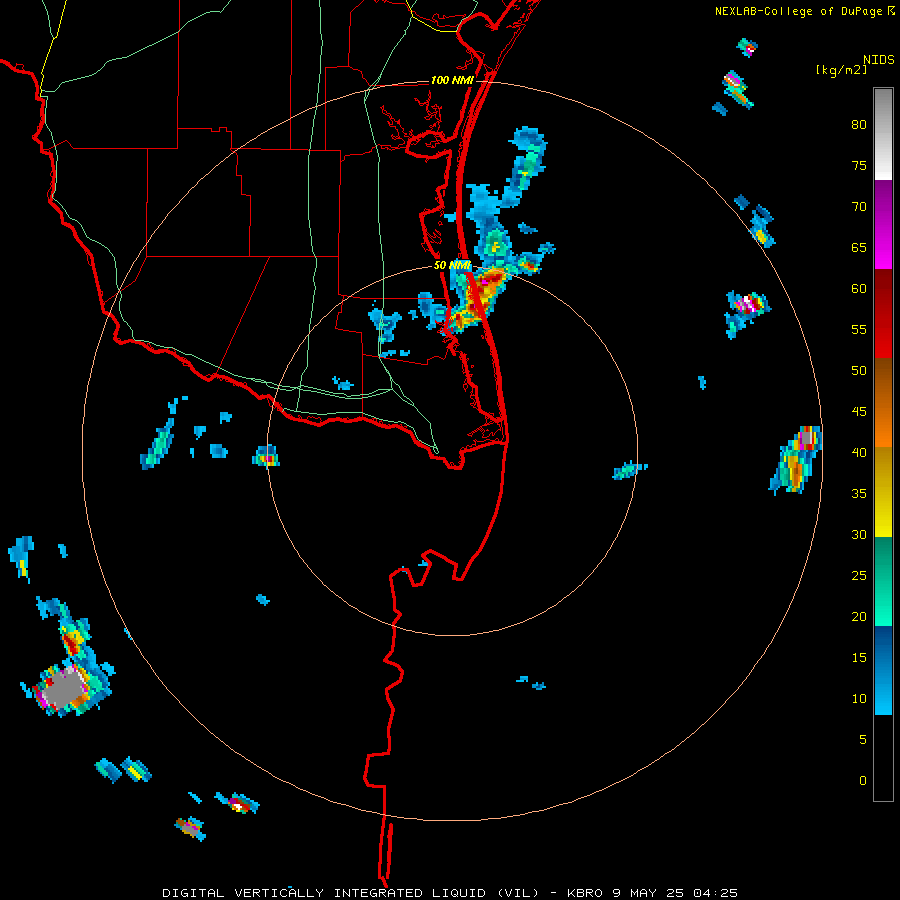
Task: Select the 15 value on the scale
Action: (859, 658)
